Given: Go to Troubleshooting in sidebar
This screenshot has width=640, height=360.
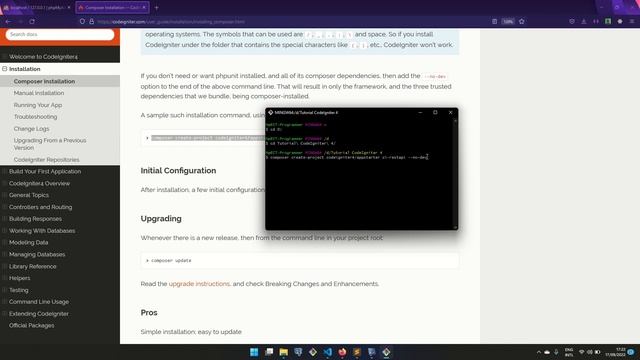Looking at the screenshot, I should (x=36, y=117).
